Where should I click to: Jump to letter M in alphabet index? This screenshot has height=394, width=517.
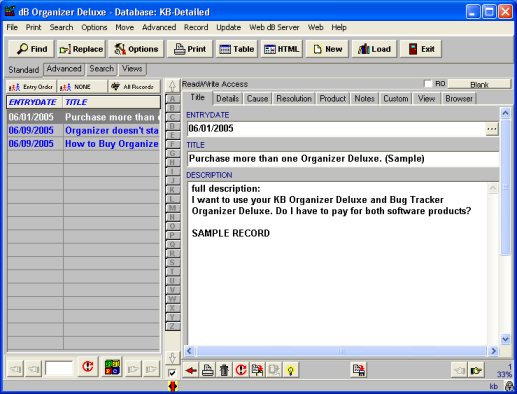pyautogui.click(x=172, y=208)
